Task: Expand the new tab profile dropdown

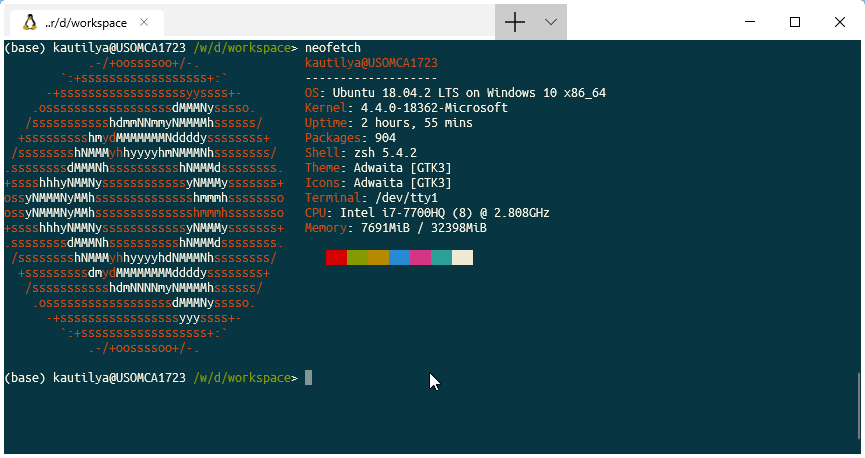Action: coord(551,22)
